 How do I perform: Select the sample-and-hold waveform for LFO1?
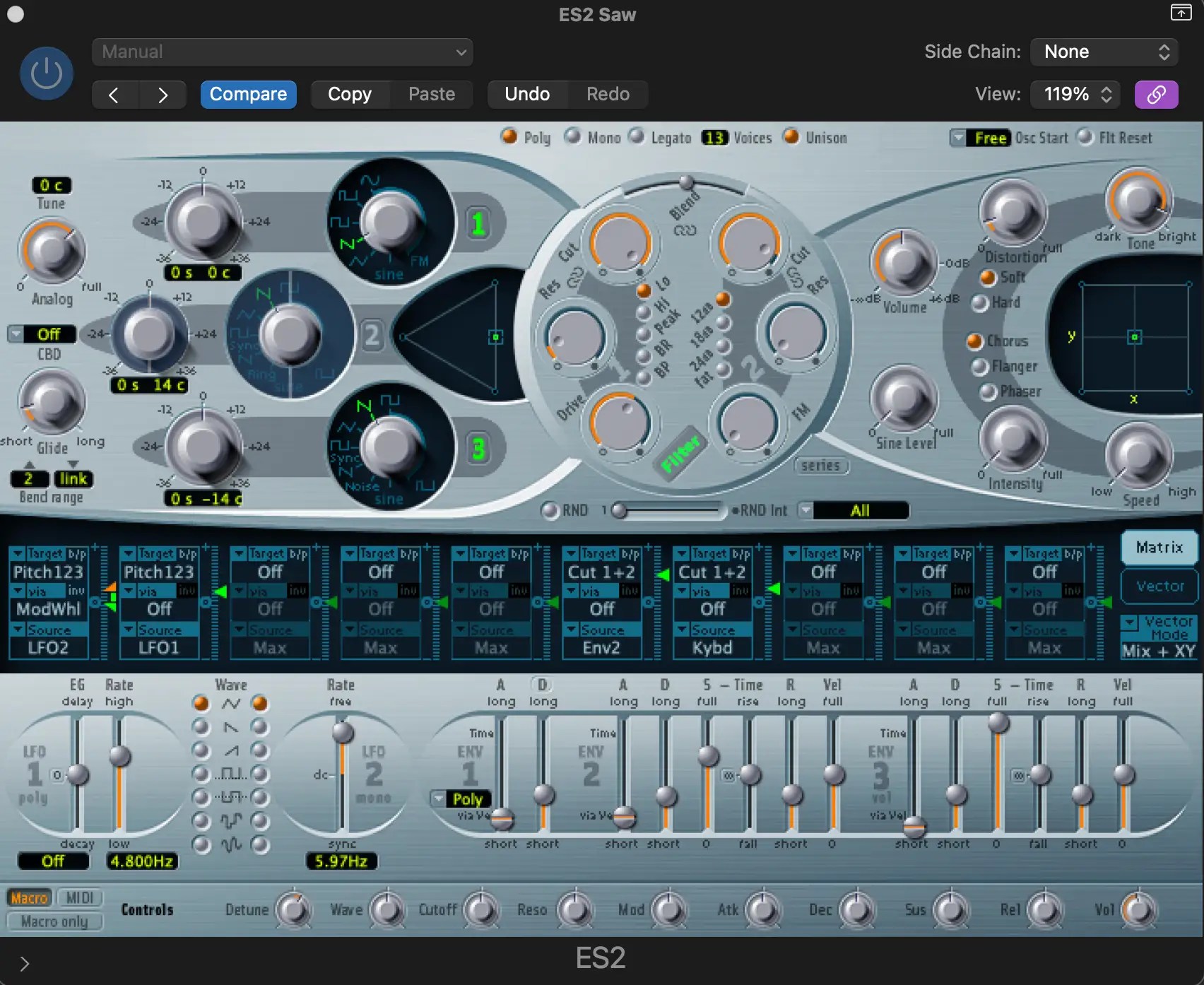(201, 821)
